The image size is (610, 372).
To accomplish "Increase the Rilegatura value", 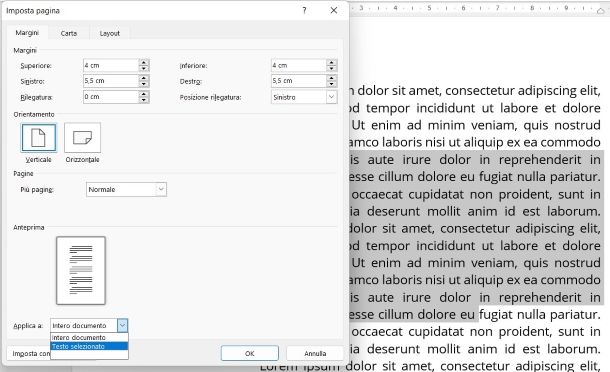I will [x=144, y=94].
